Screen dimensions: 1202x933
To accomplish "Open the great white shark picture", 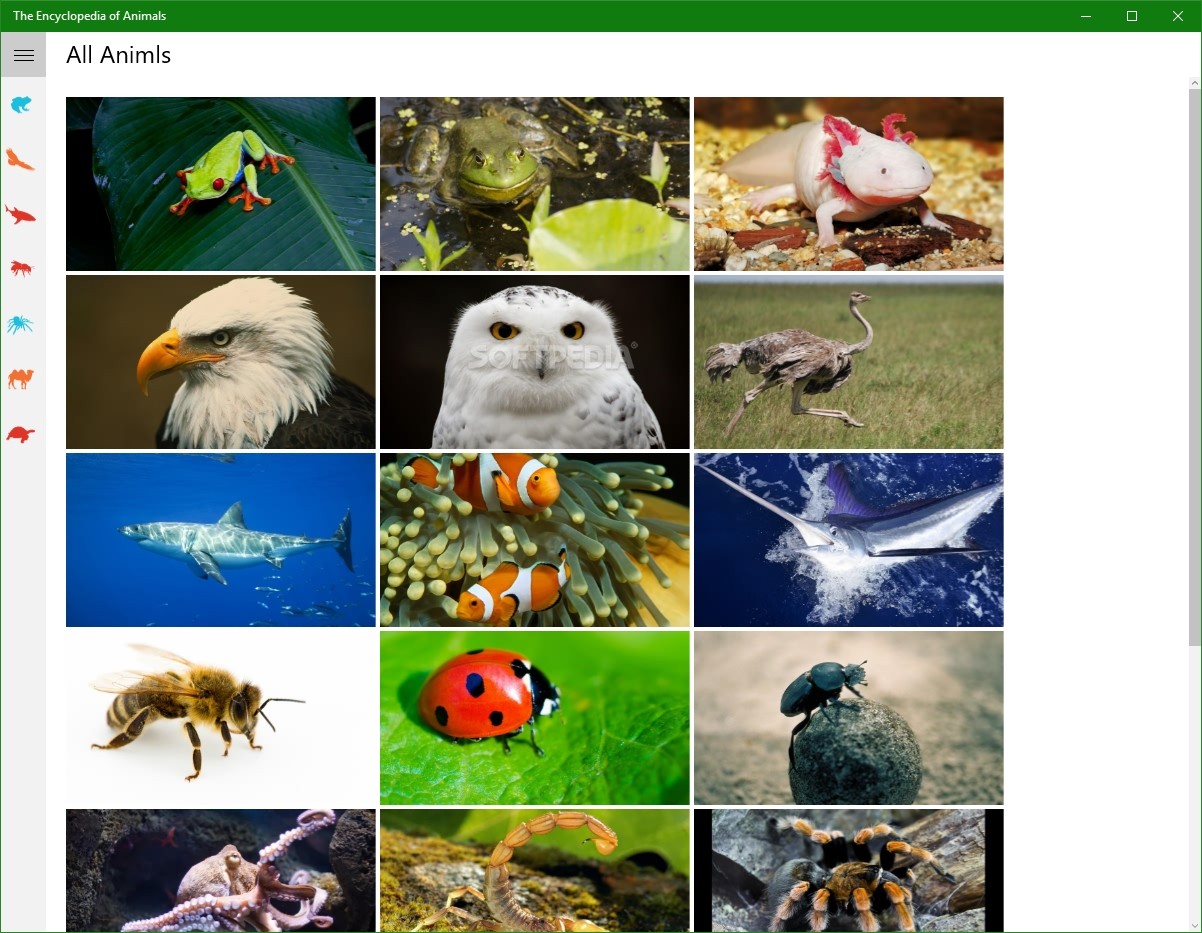I will pos(221,540).
